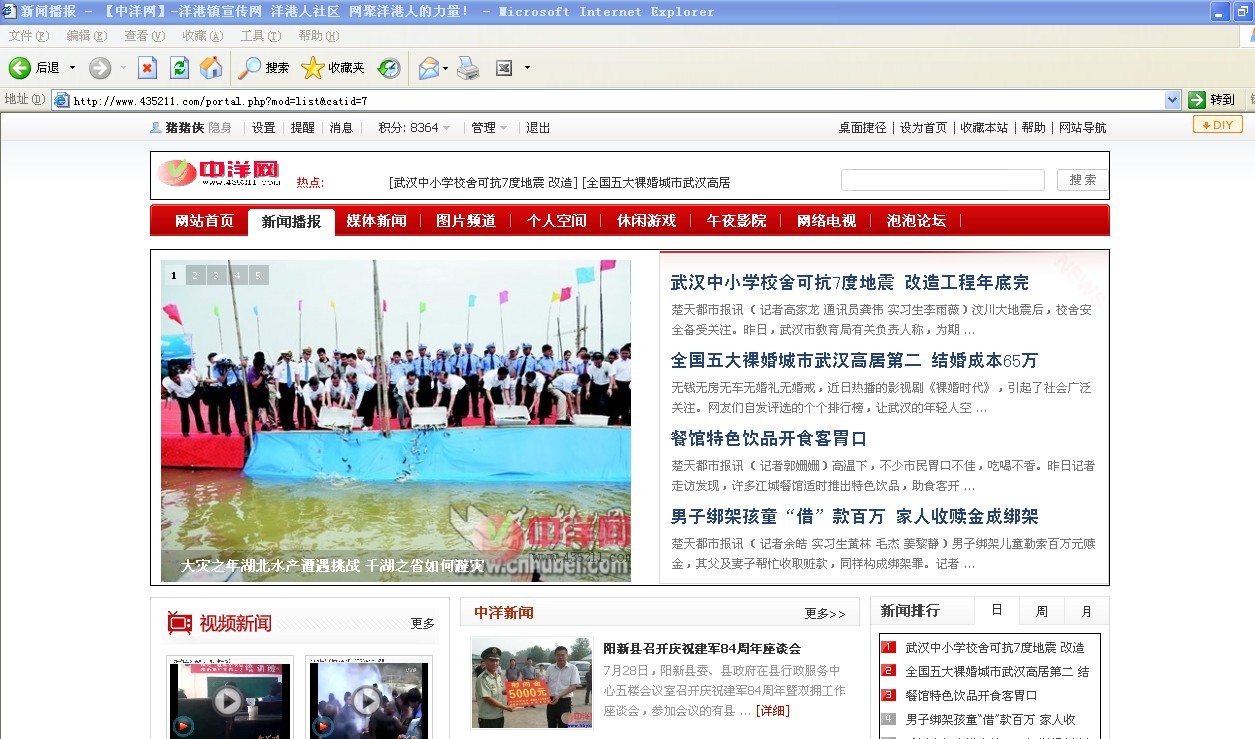Open the 媒体新闻 navigation tab
Viewport: 1255px width, 739px height.
[x=376, y=221]
